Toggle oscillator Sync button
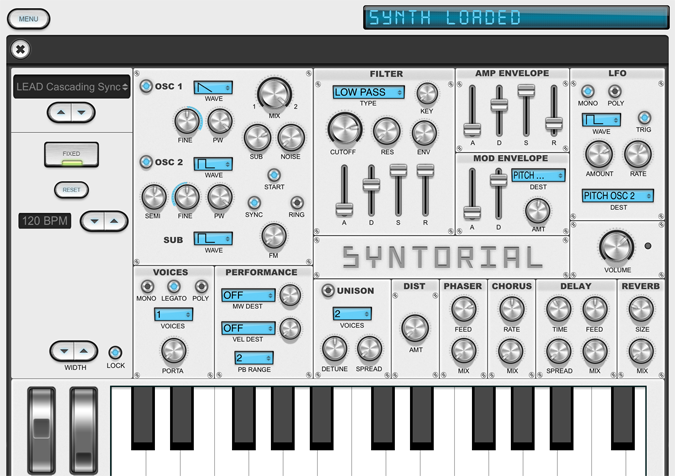Screen dimensions: 675x476 [255, 203]
